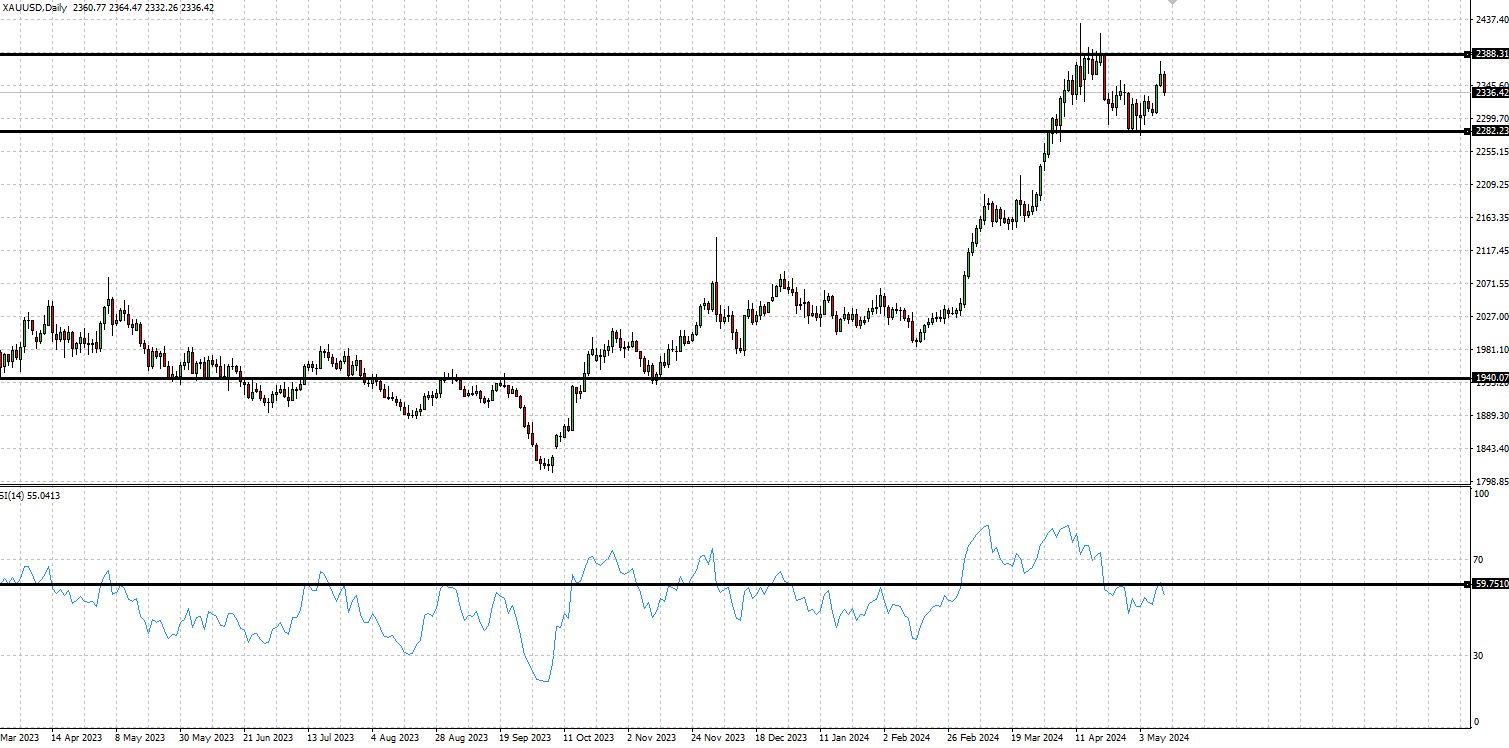
Task: Click the 2388.31 price label on axis
Action: tap(1490, 54)
